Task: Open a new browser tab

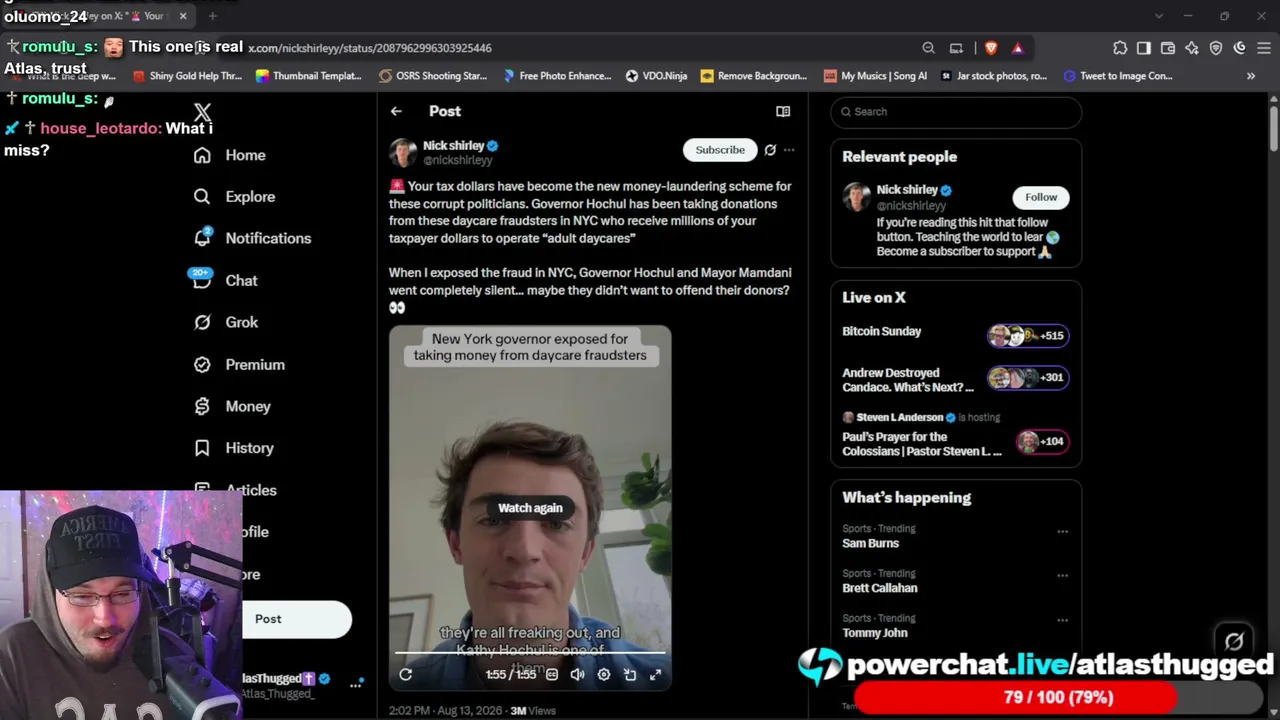Action: [x=213, y=16]
